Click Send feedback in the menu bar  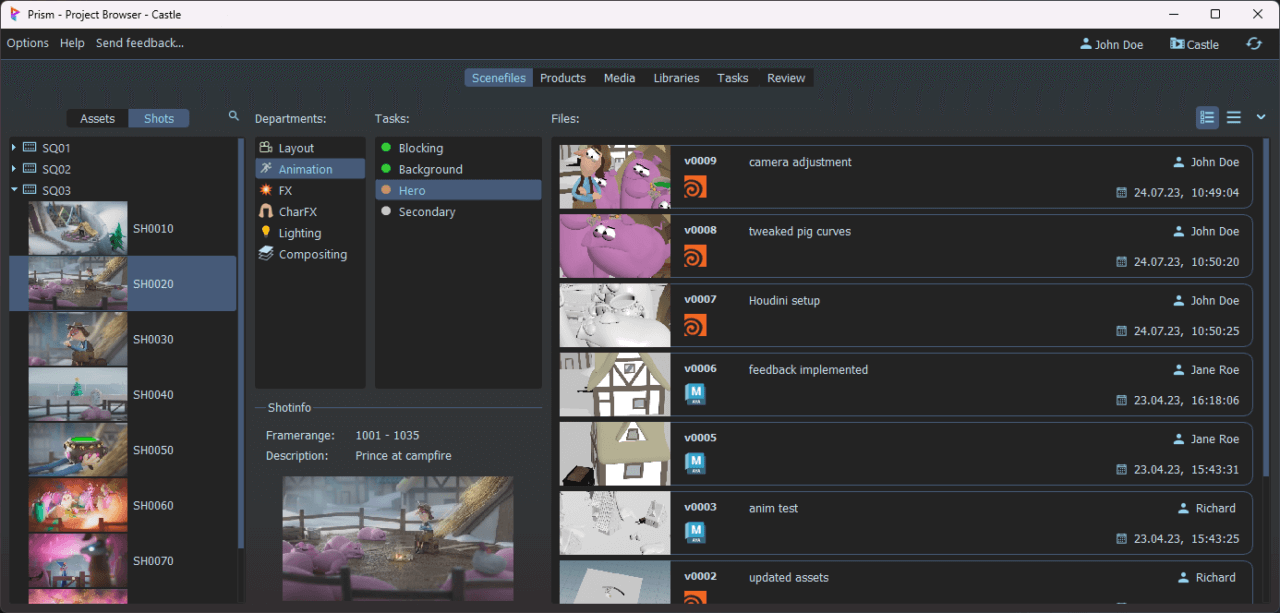(x=139, y=43)
